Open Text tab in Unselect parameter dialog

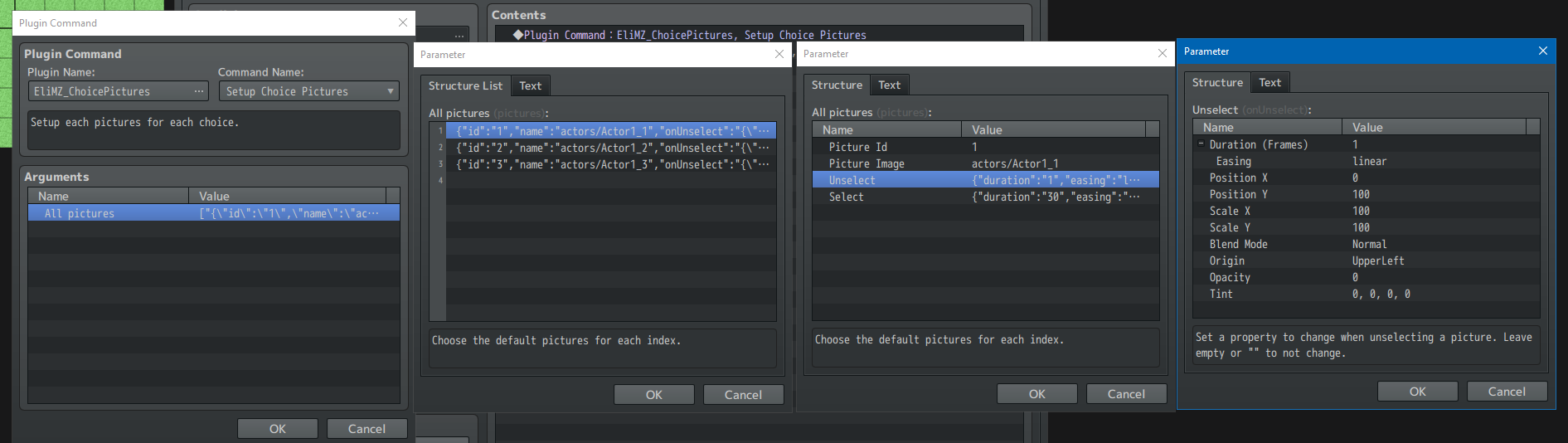click(1269, 83)
